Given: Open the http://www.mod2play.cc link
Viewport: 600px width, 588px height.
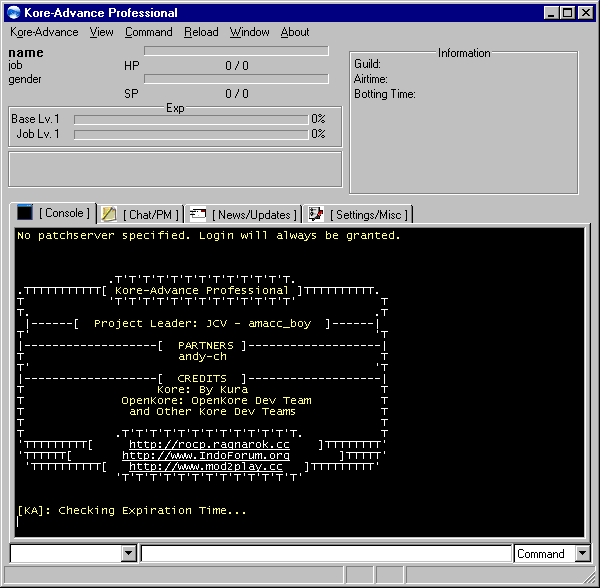Looking at the screenshot, I should tap(206, 467).
